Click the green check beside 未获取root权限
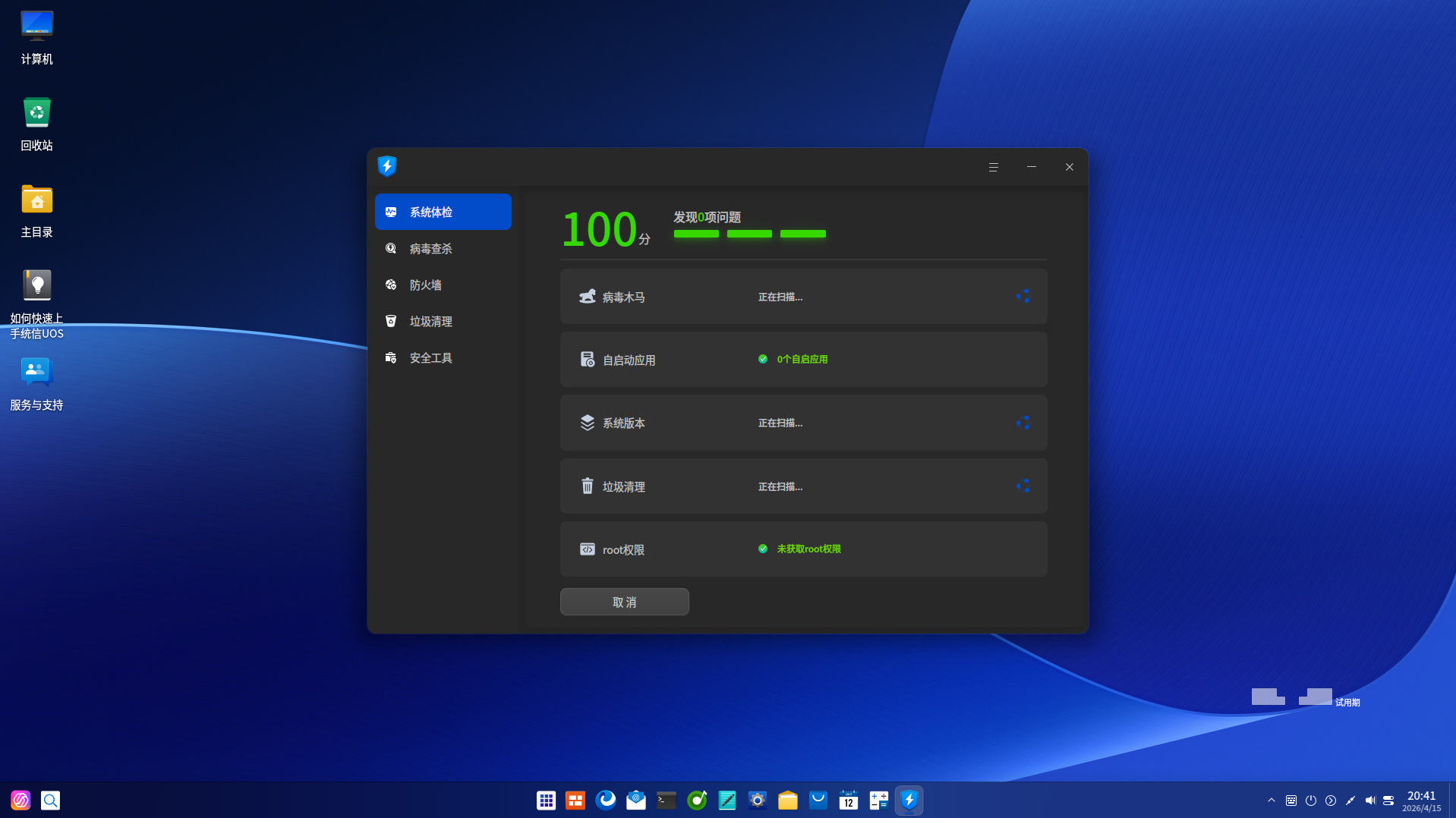The image size is (1456, 818). pos(763,549)
